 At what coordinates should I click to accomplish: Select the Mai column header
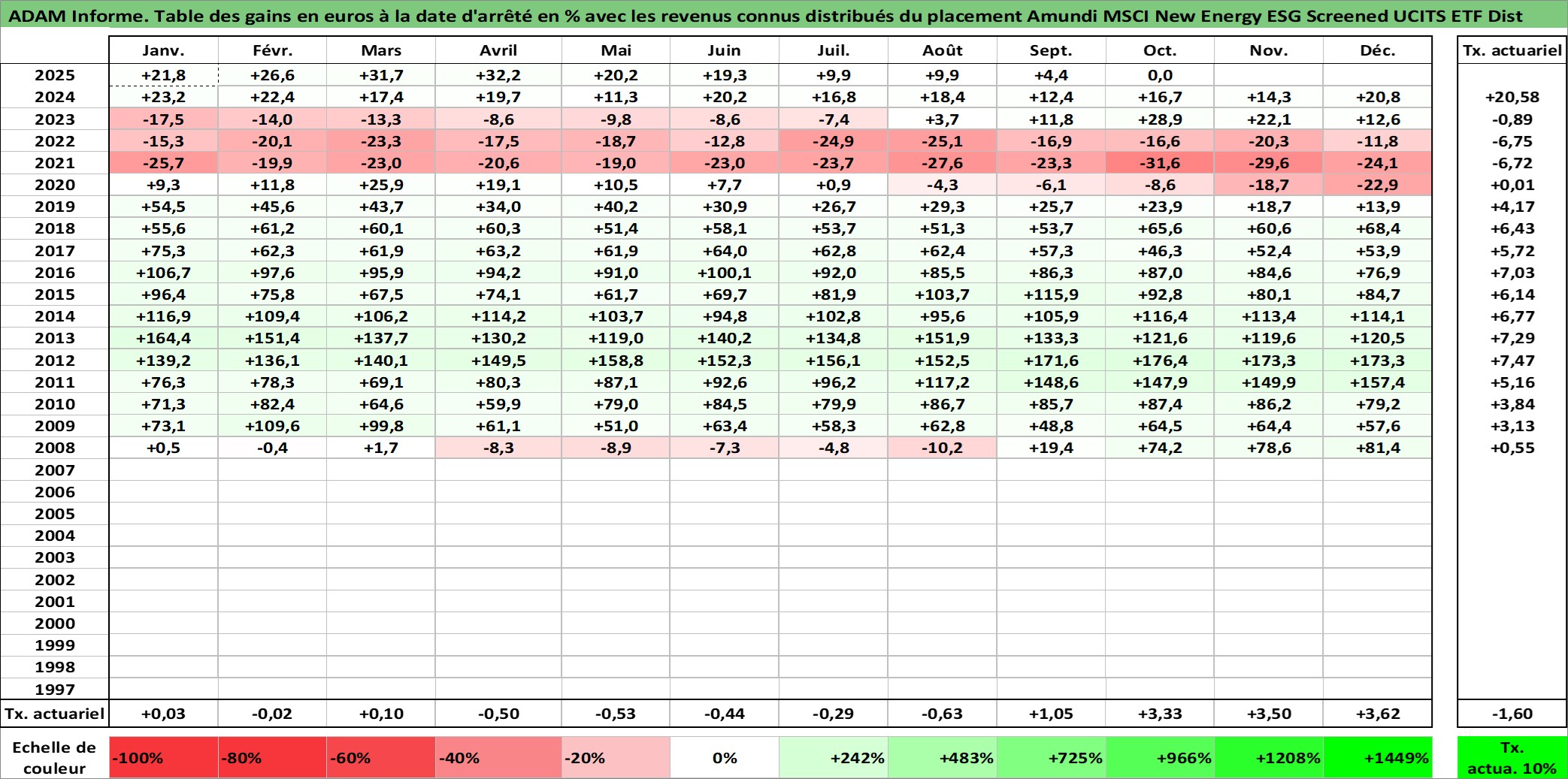[x=616, y=50]
